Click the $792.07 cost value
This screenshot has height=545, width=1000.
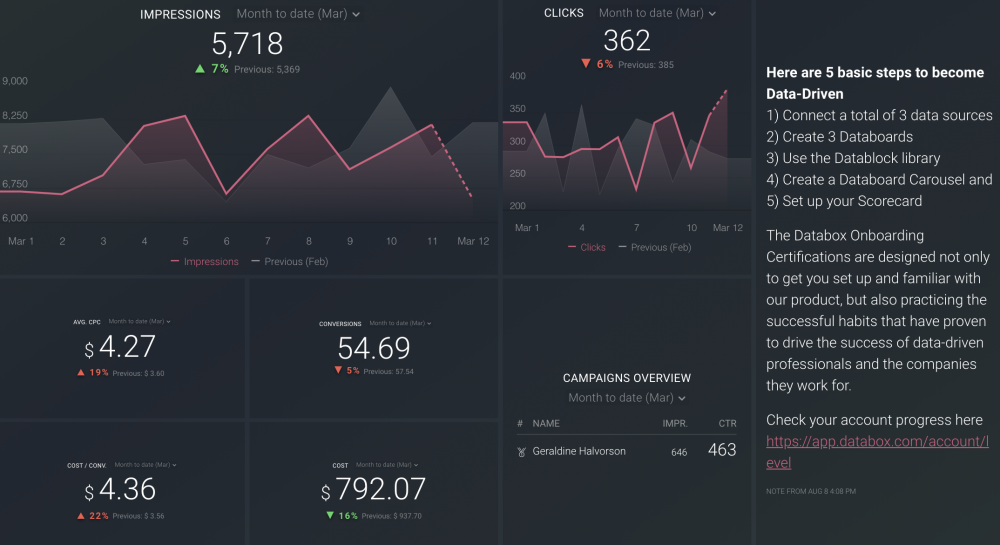[x=373, y=490]
